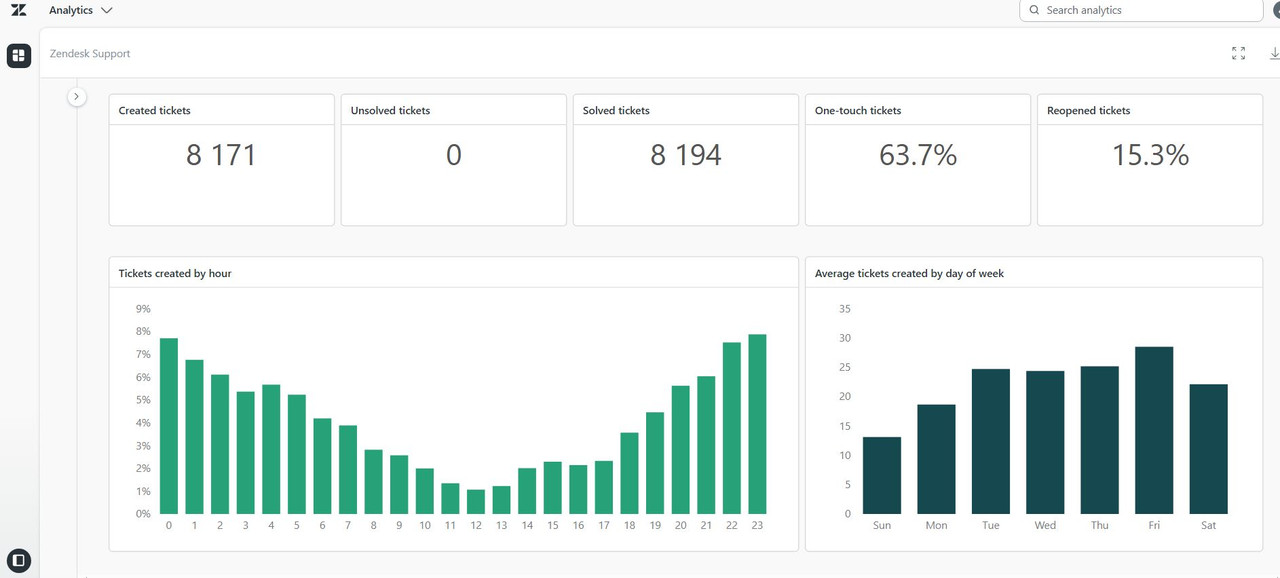Click the hour 12 bar in hourly chart
Viewport: 1280px width, 578px height.
point(476,502)
